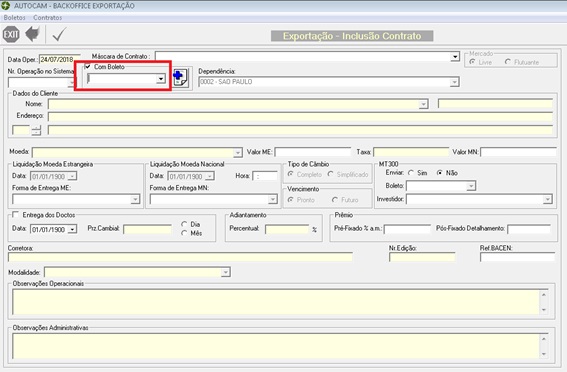The width and height of the screenshot is (567, 372).
Task: Expand the Modalidade dropdown
Action: click(226, 272)
